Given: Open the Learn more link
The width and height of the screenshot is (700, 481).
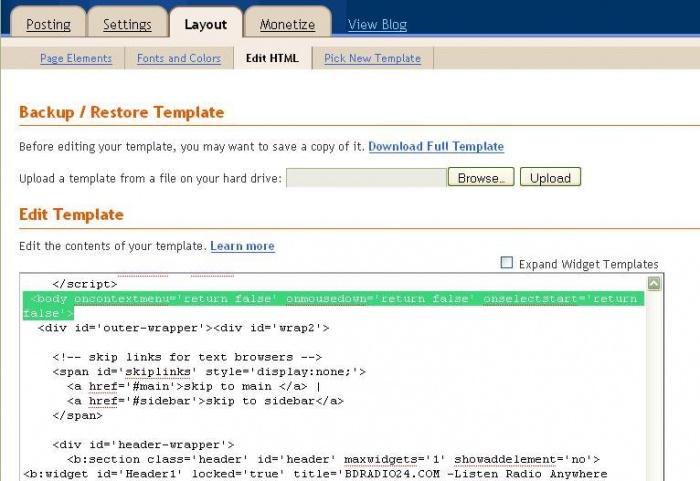Looking at the screenshot, I should (x=242, y=246).
